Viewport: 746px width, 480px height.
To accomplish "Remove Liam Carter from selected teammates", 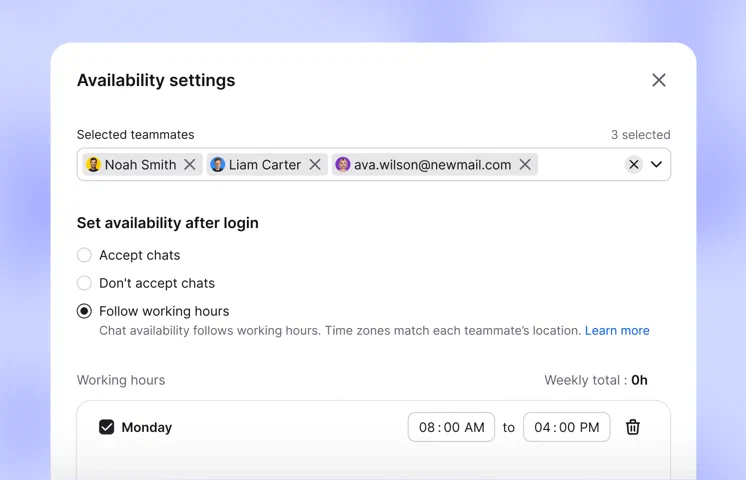I will pos(314,165).
